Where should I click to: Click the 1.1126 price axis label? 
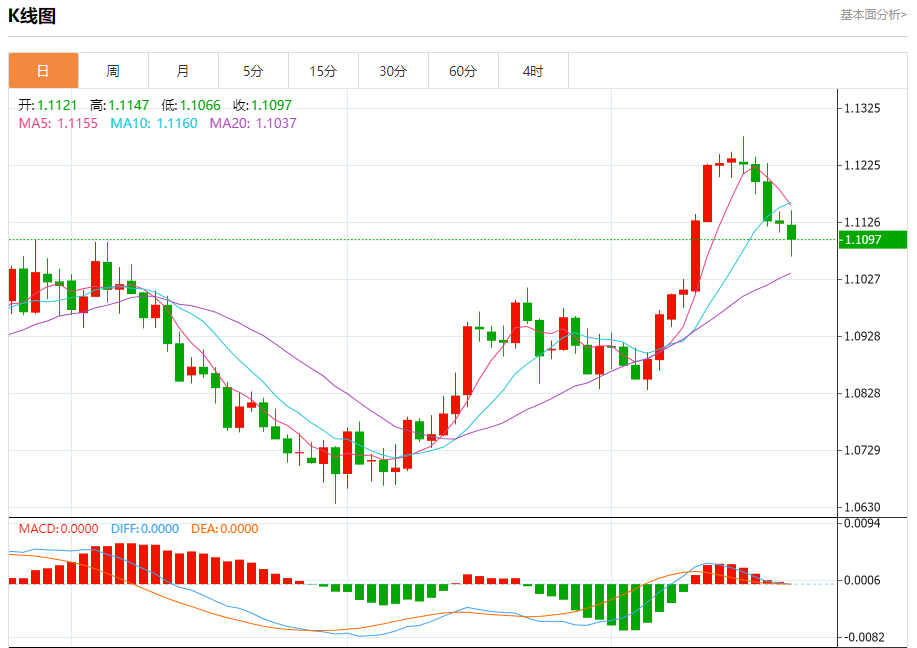coord(862,222)
